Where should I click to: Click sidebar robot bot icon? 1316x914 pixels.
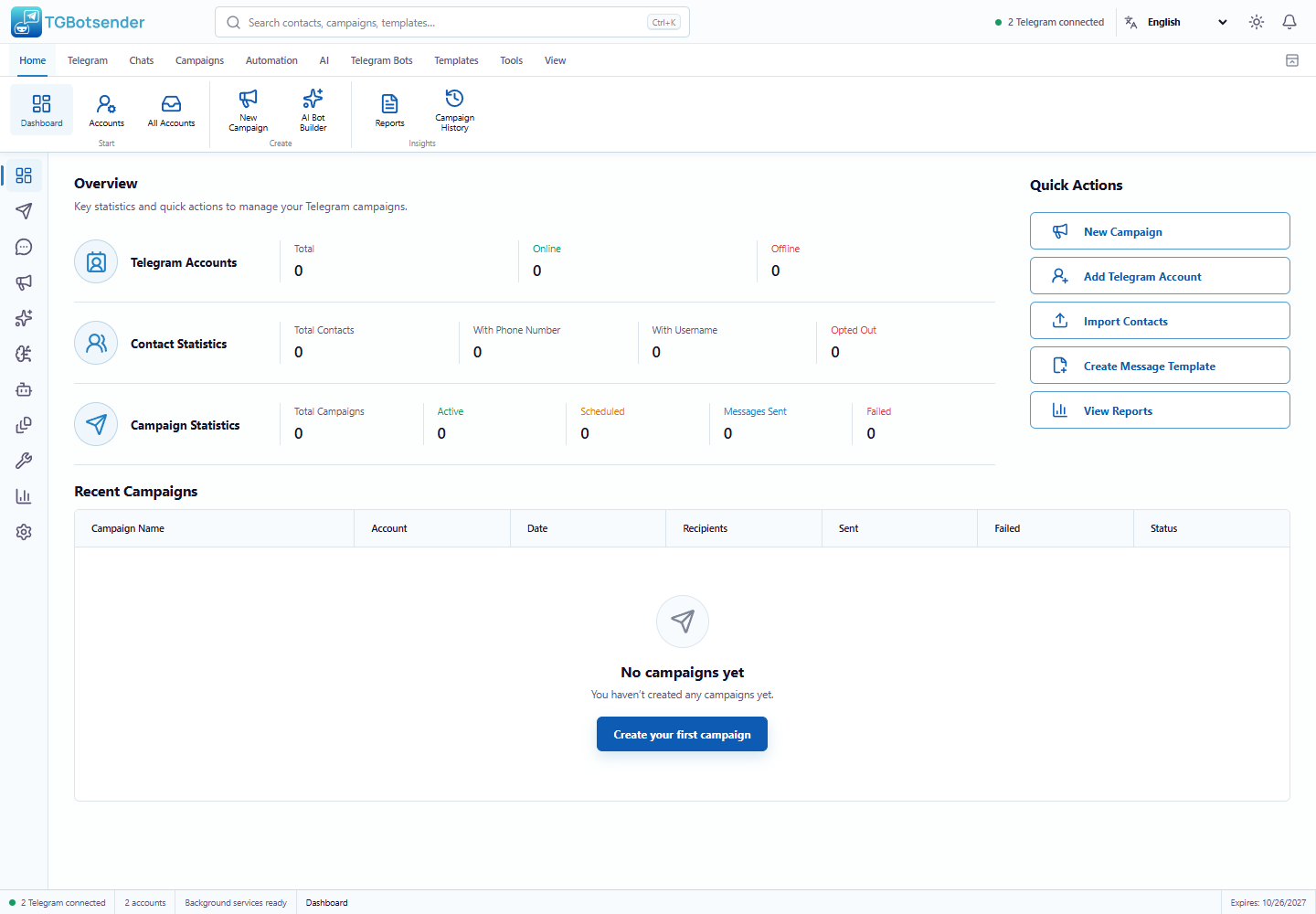coord(24,389)
